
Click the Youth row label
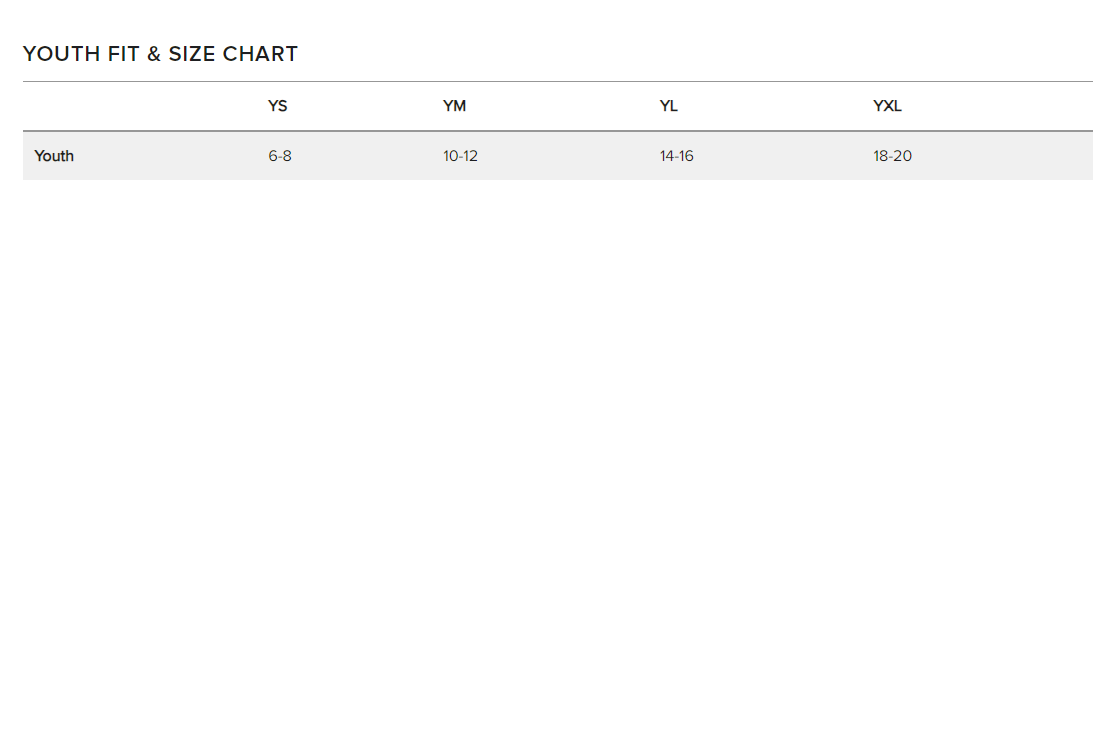point(54,156)
